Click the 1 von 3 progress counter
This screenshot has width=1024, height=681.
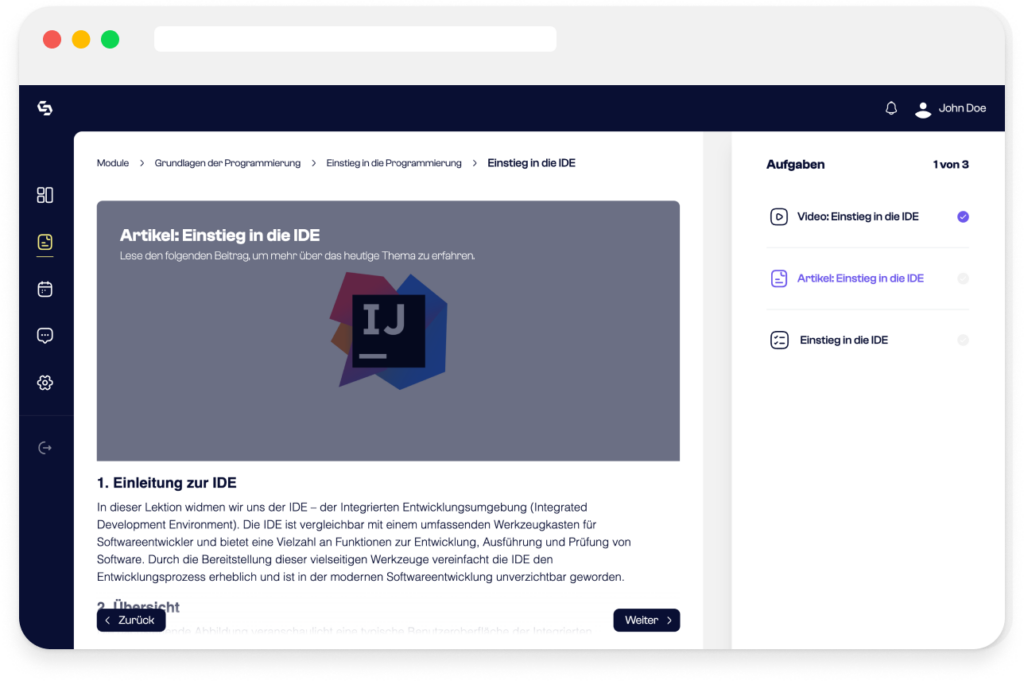coord(950,165)
